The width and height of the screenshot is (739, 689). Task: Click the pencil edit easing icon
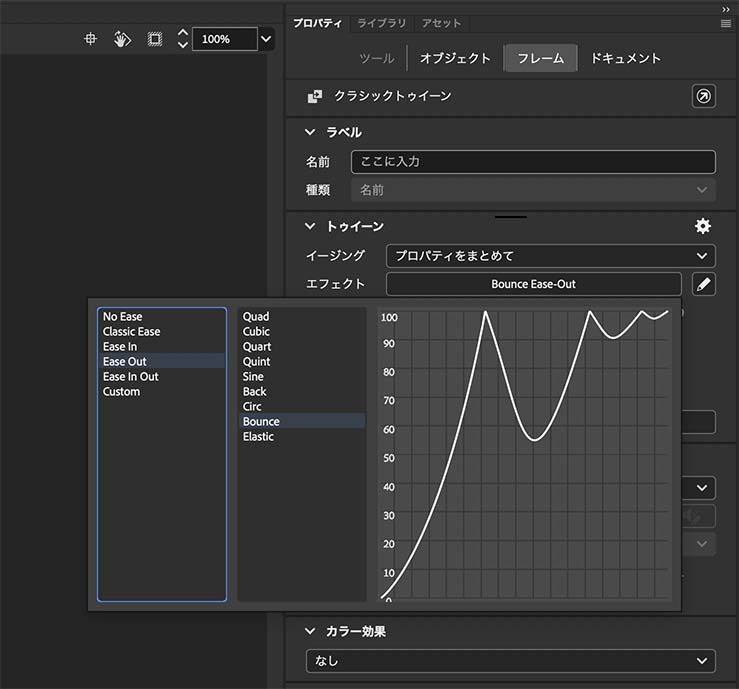click(703, 284)
